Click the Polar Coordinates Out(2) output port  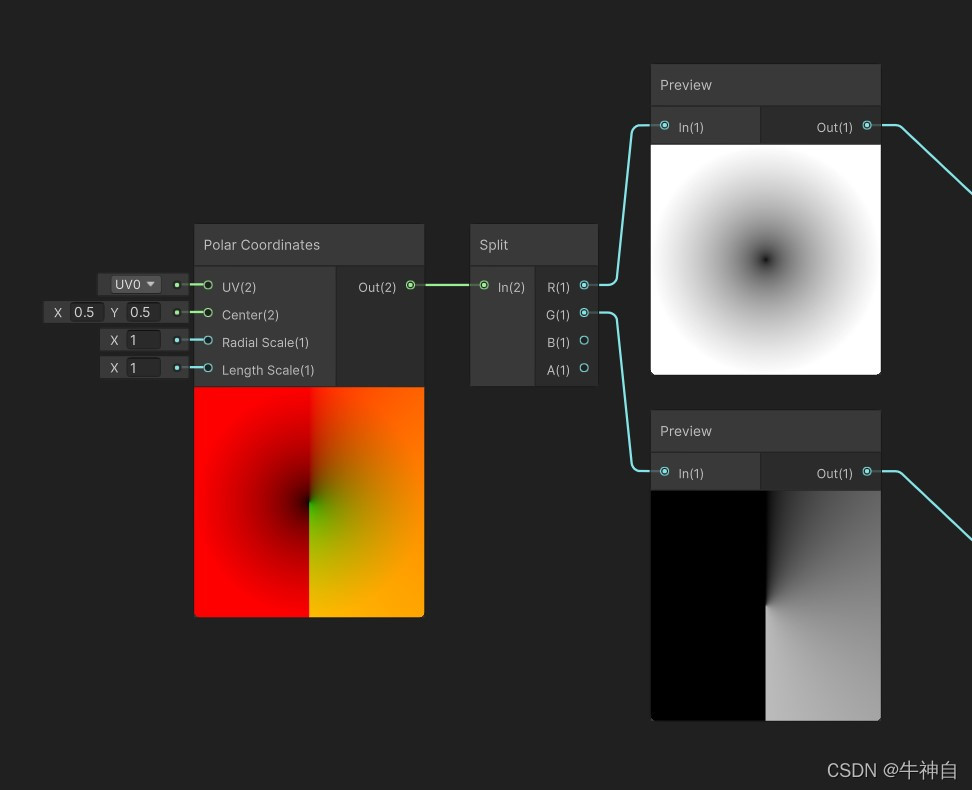coord(410,285)
